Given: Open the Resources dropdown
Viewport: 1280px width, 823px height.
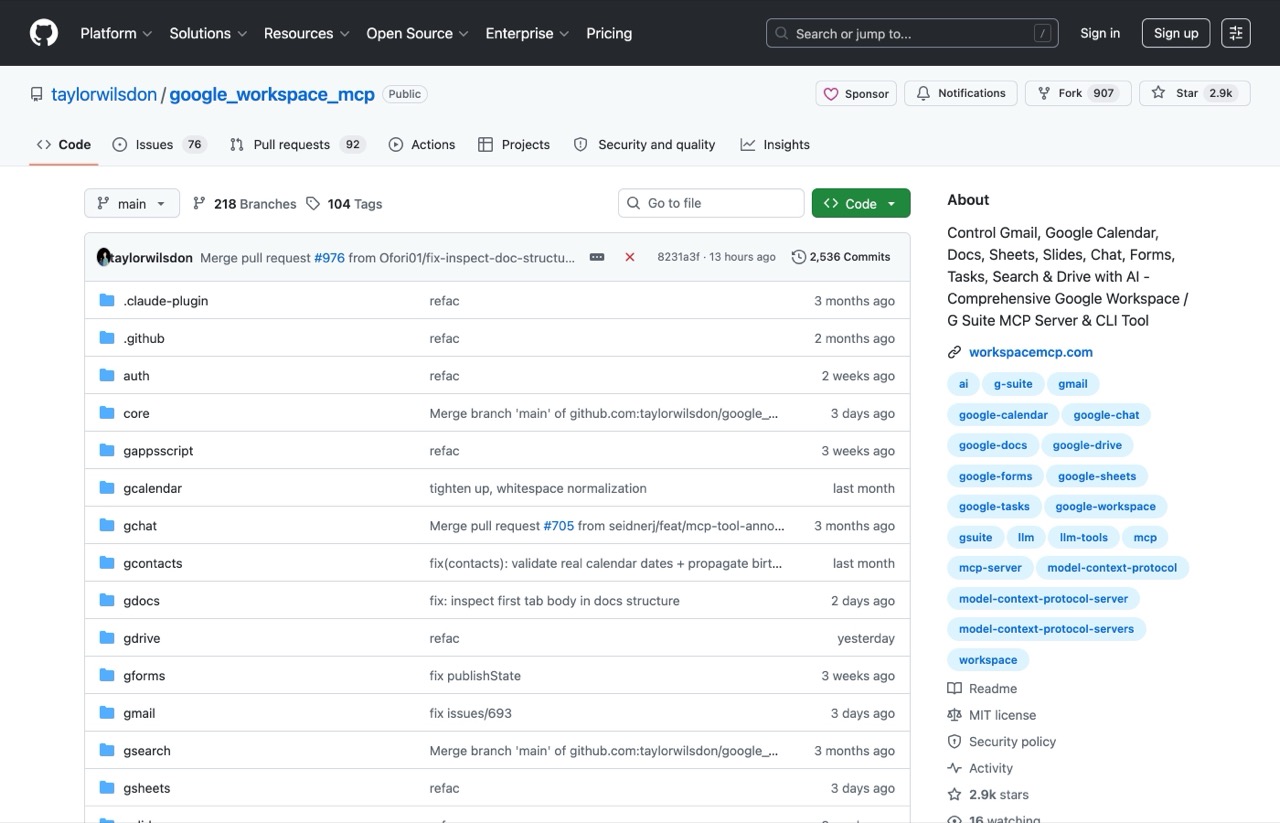Looking at the screenshot, I should tap(306, 33).
